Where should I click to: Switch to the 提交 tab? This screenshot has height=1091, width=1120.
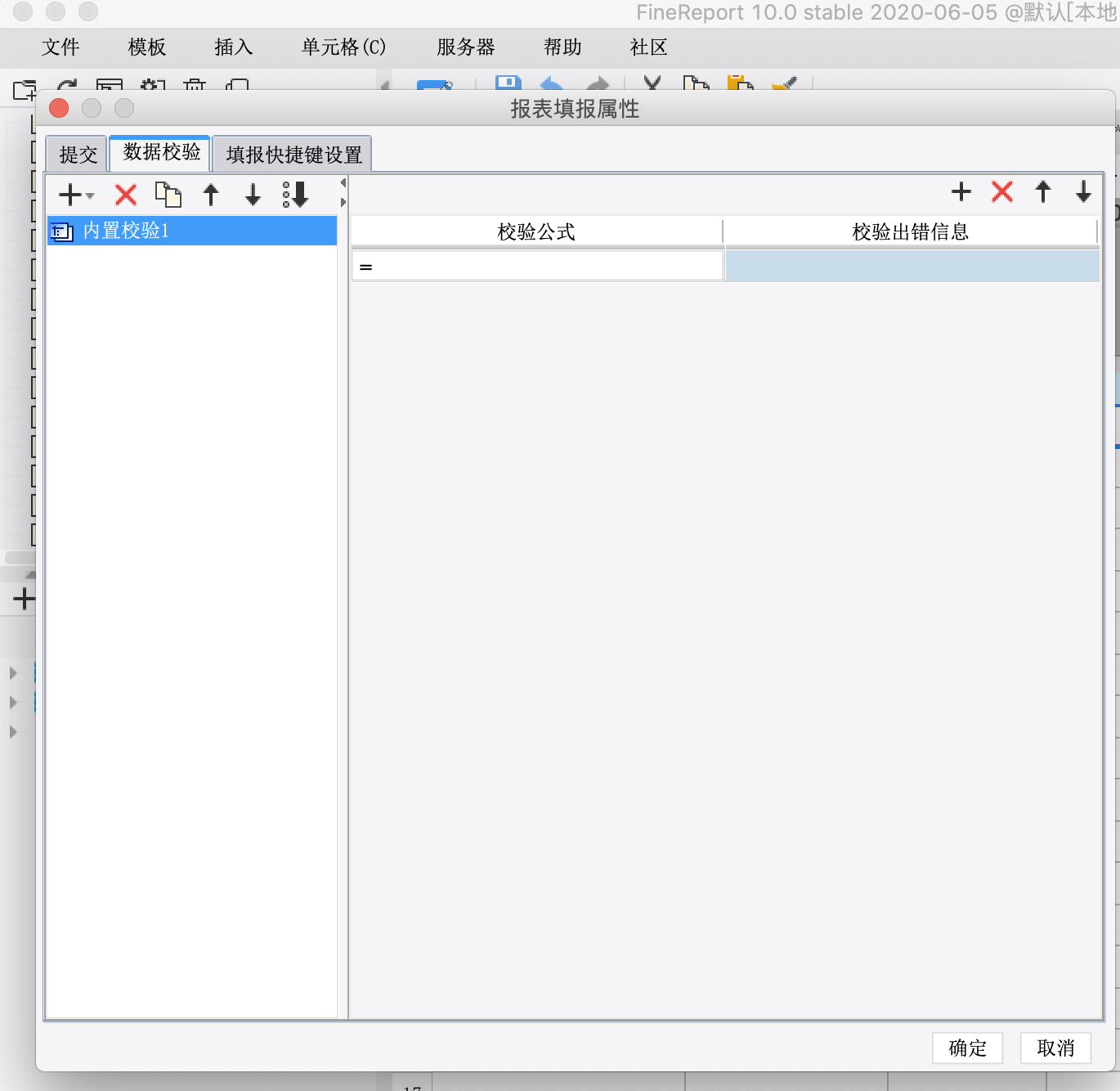(x=78, y=155)
